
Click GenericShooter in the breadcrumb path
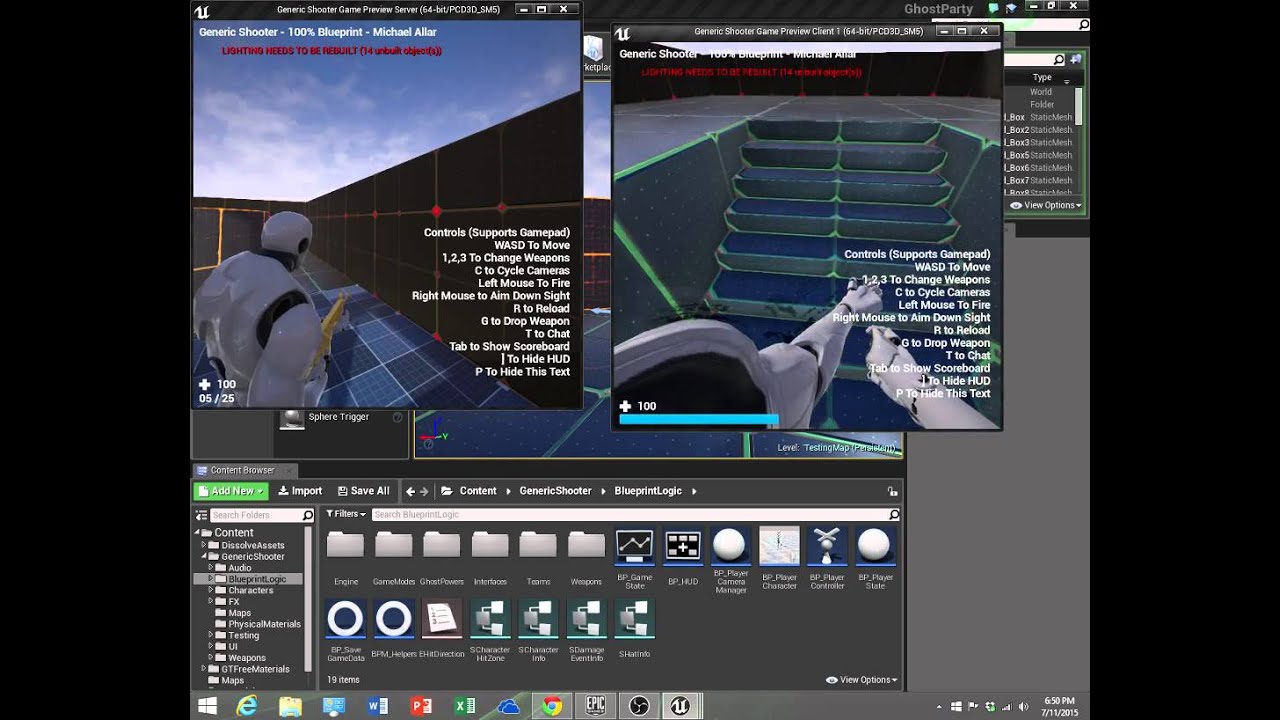(x=555, y=491)
